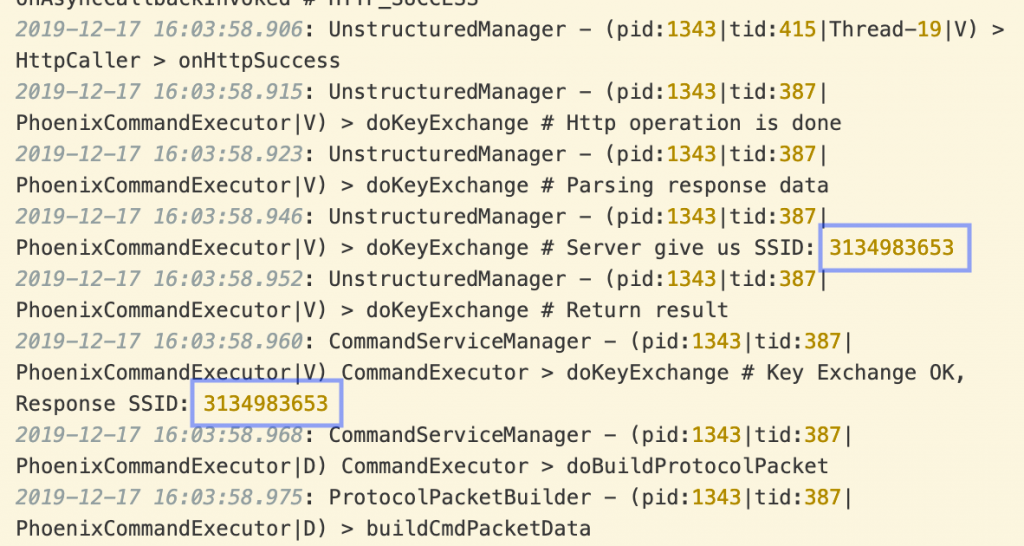Image resolution: width=1024 pixels, height=546 pixels.
Task: Click the timestamp ending in 16:03:58.975
Action: click(159, 497)
